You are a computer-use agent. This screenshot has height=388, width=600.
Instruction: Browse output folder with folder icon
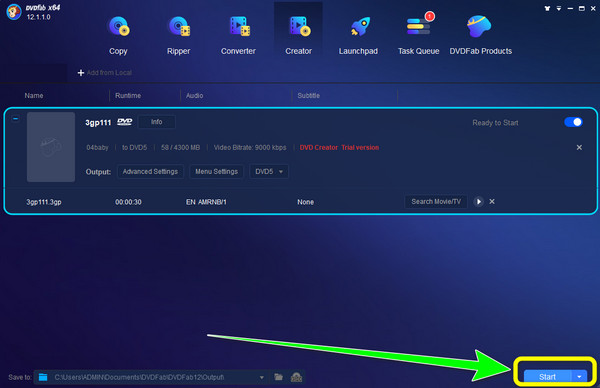pos(279,377)
